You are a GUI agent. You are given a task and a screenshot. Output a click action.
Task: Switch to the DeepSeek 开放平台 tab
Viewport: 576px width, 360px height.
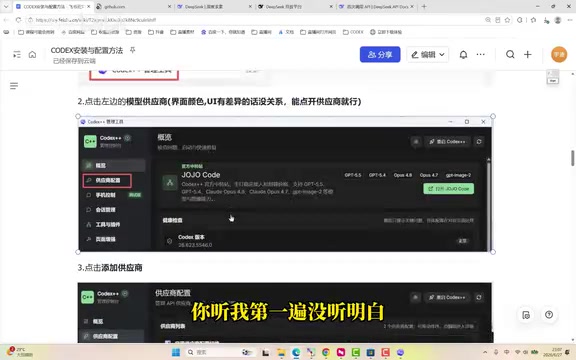296,7
